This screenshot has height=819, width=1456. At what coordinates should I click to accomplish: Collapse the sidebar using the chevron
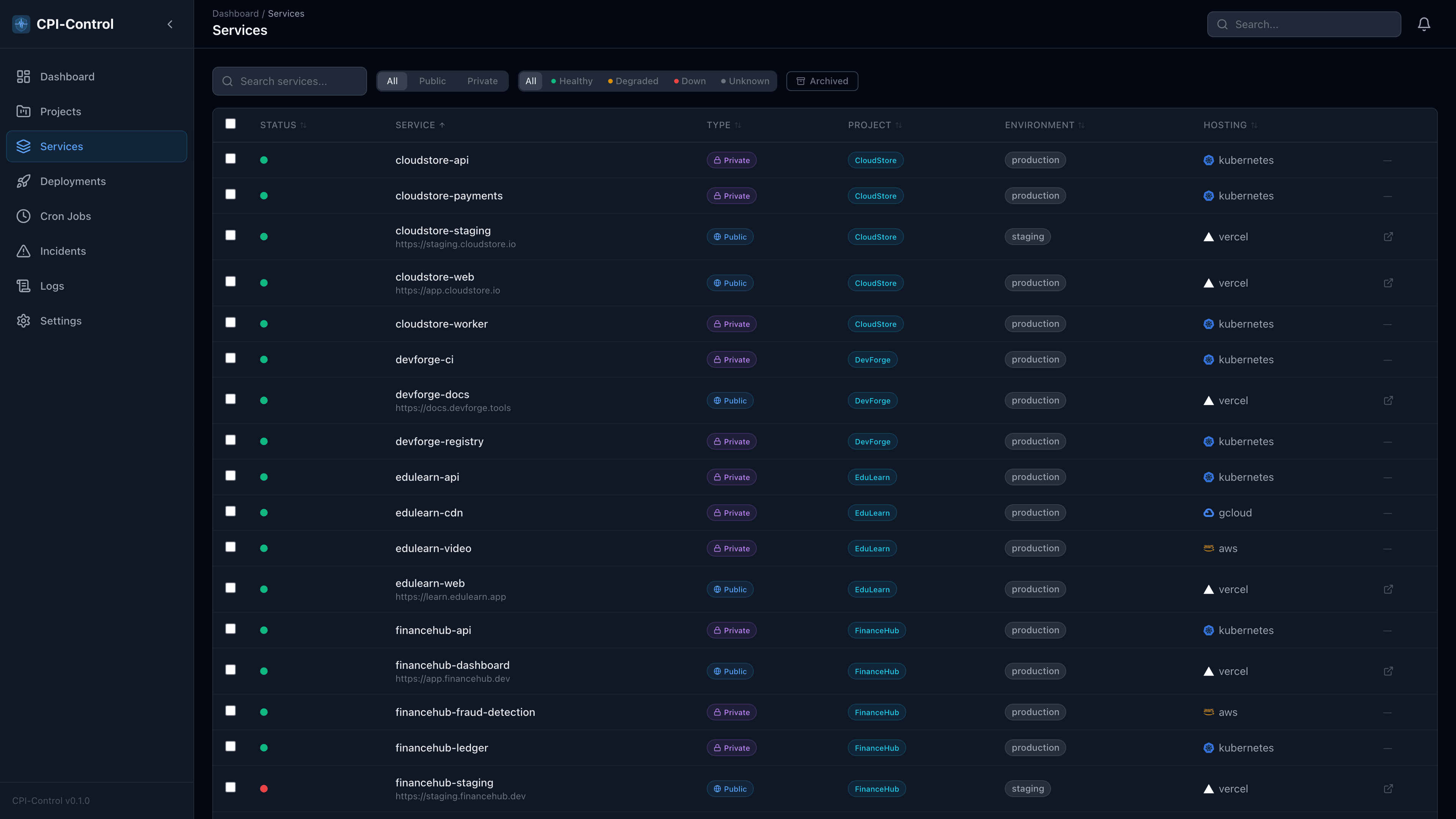[x=169, y=24]
